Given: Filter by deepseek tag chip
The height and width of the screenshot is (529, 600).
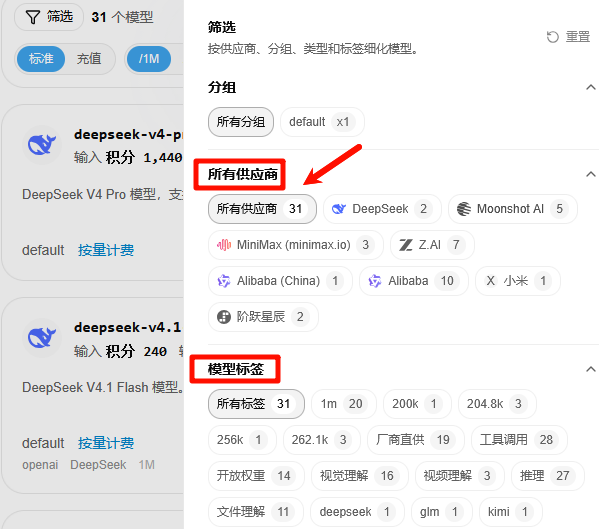Looking at the screenshot, I should click(x=357, y=512).
